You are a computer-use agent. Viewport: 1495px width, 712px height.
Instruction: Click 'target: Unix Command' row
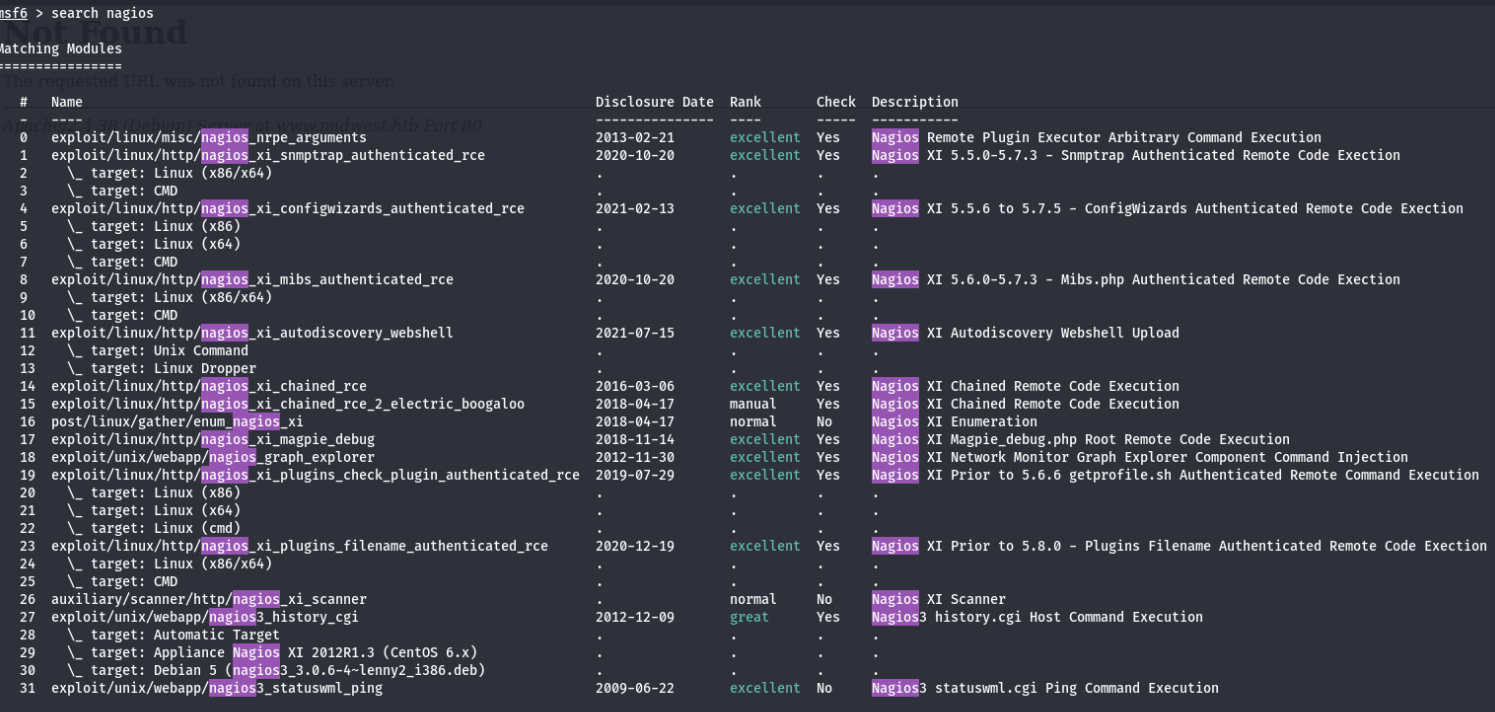[158, 351]
